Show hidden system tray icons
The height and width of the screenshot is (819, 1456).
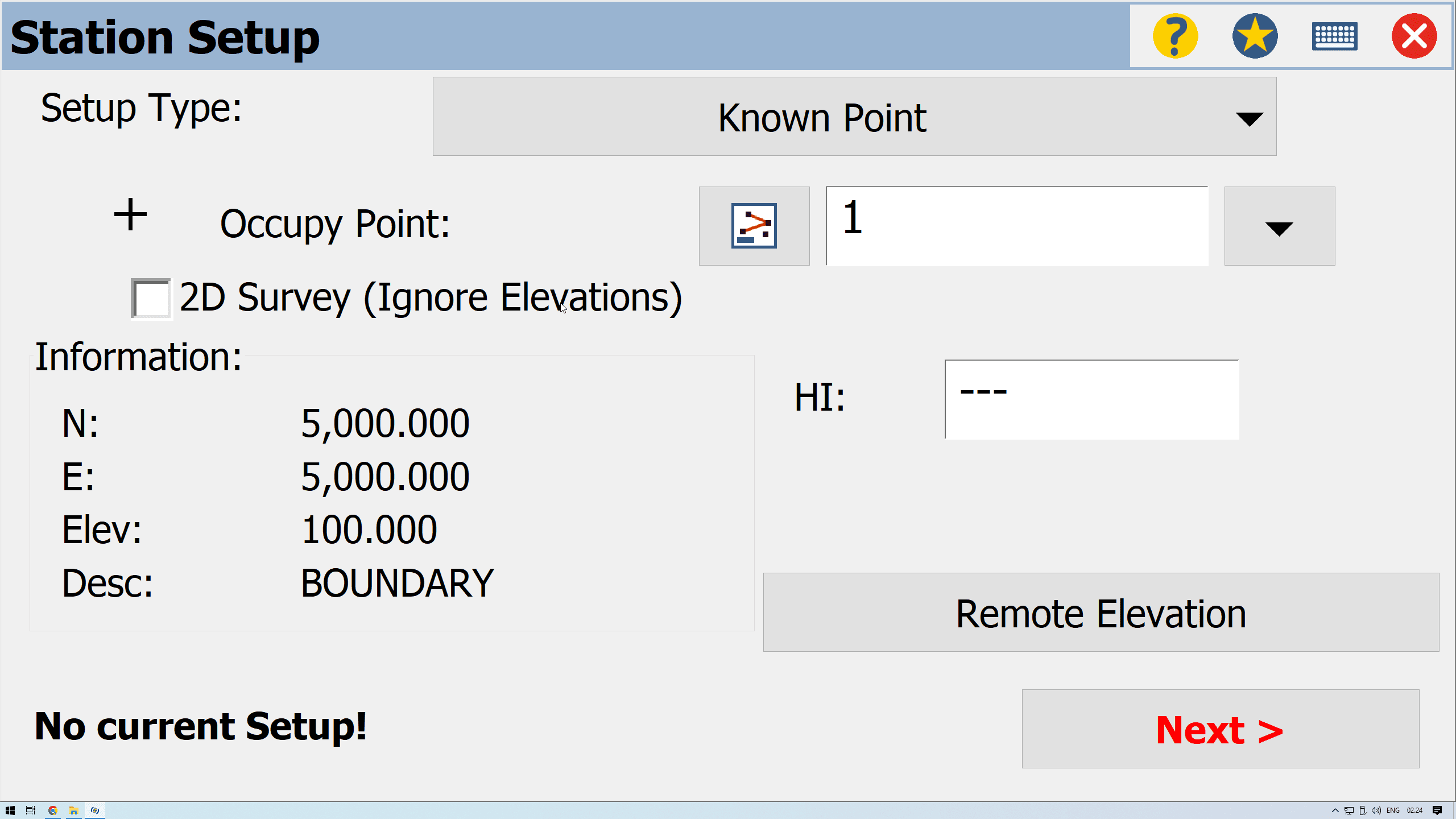(1335, 810)
